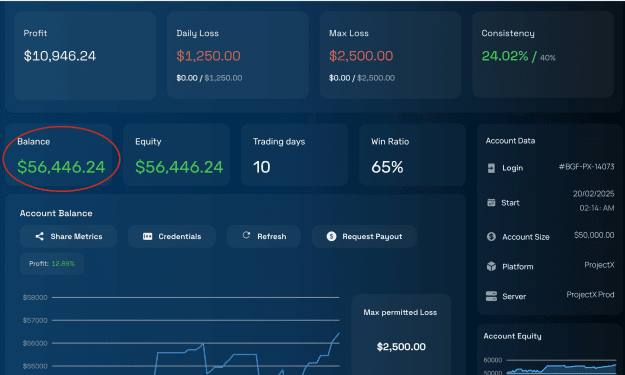Click the Login icon in Account Data

click(x=491, y=168)
